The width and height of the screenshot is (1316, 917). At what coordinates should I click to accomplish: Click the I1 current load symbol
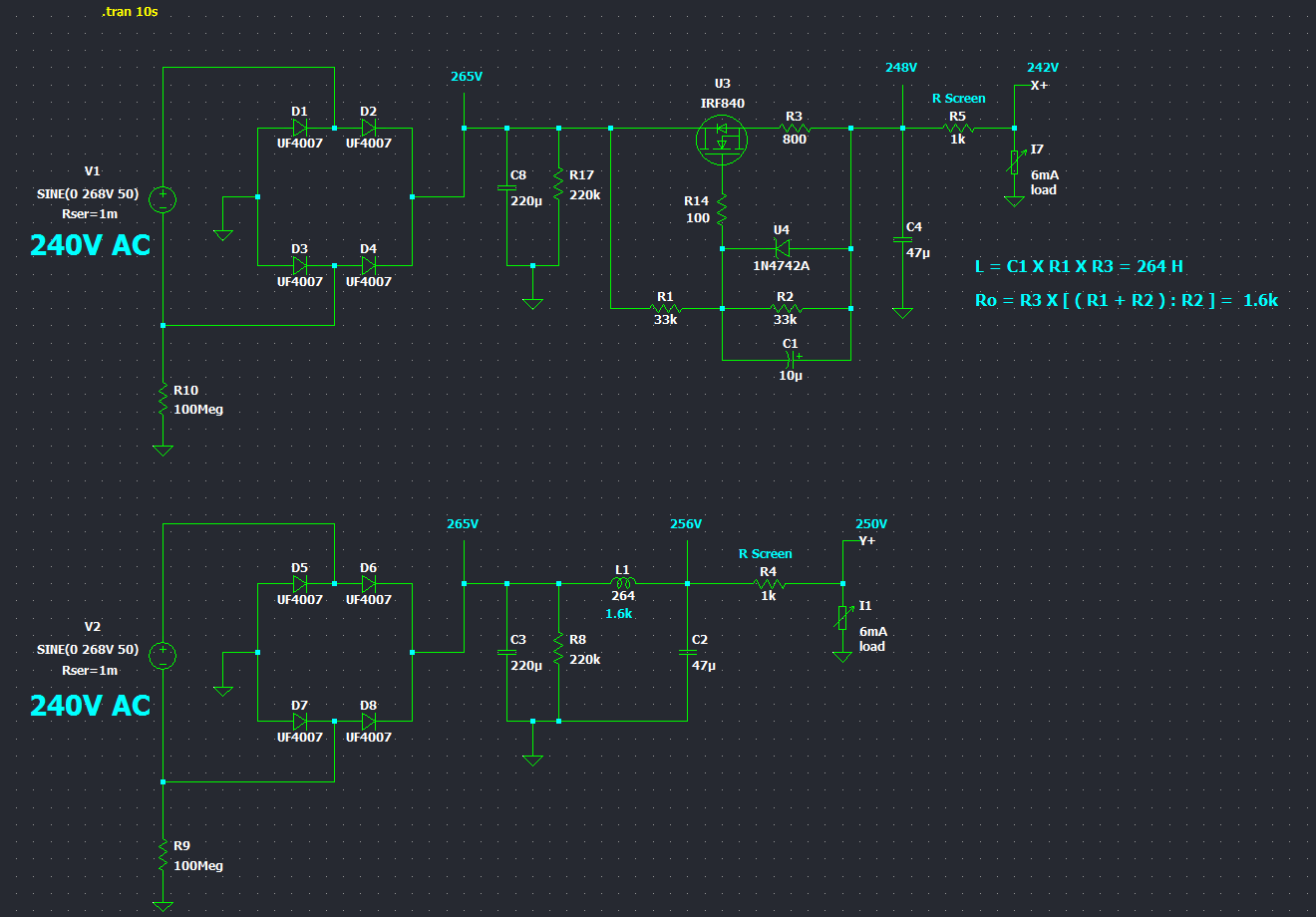coord(842,619)
